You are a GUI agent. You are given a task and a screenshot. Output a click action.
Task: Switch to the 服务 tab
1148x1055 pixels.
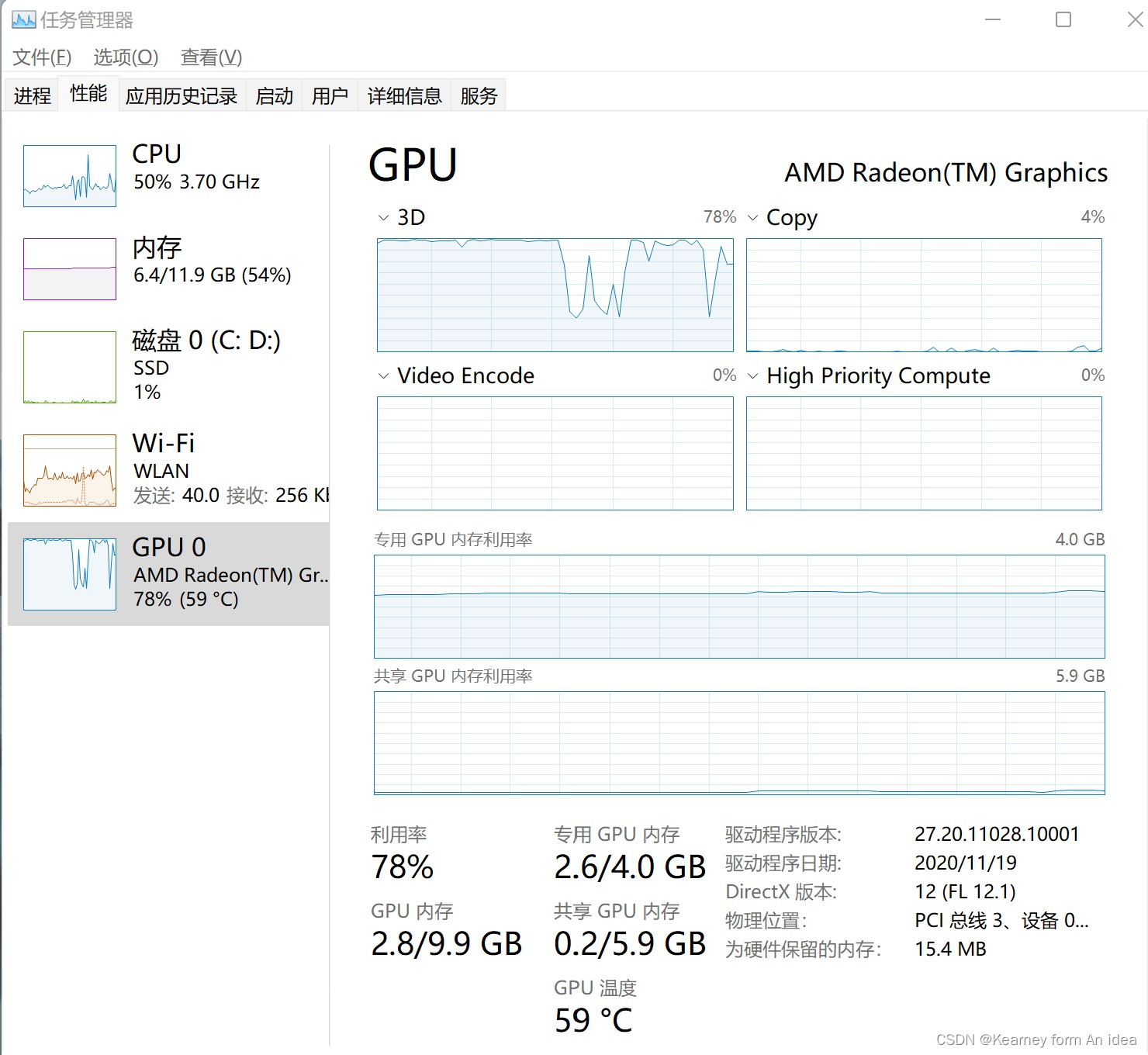pos(479,95)
